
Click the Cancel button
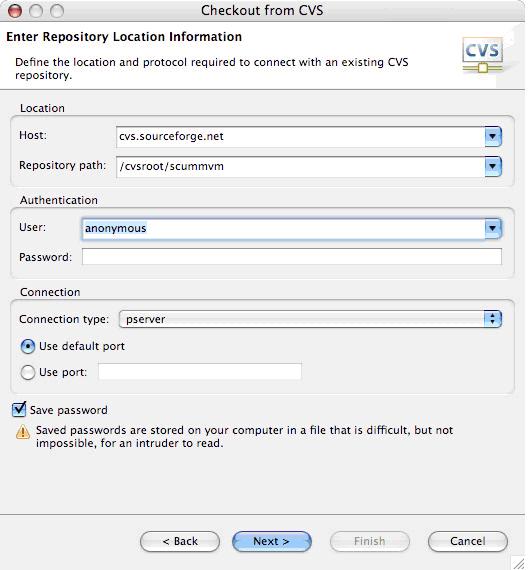click(468, 541)
